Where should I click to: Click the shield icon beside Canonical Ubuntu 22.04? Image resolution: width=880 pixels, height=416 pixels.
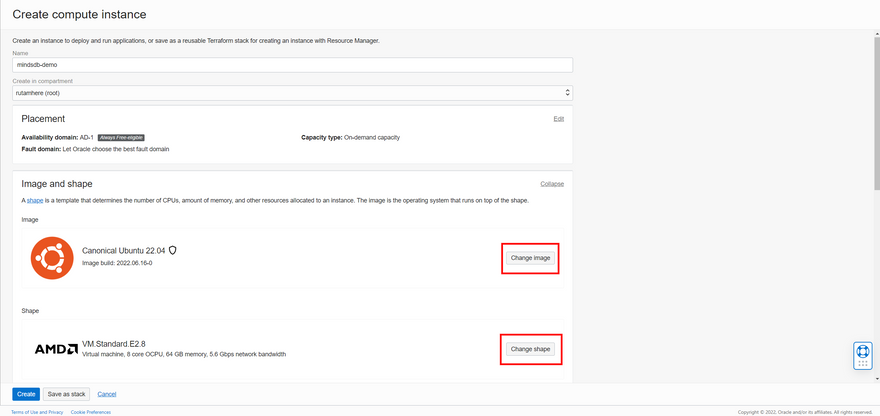pos(173,250)
